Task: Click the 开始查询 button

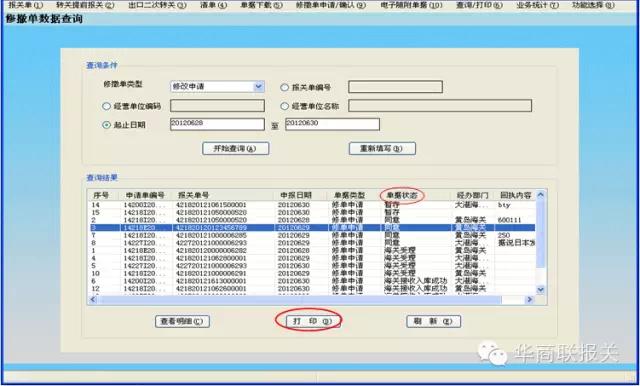Action: coord(236,149)
